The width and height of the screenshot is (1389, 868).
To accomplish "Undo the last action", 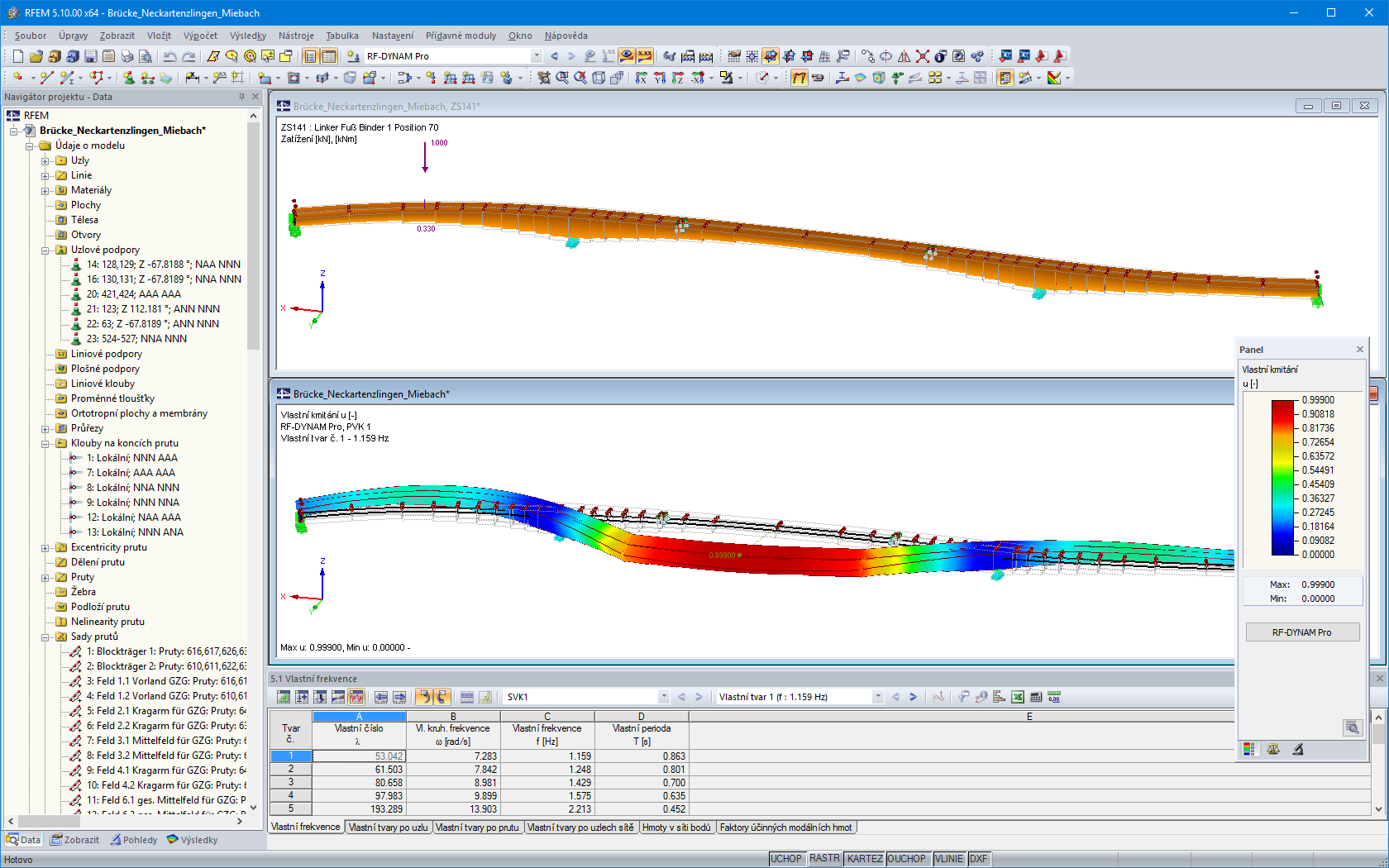I will pyautogui.click(x=170, y=56).
